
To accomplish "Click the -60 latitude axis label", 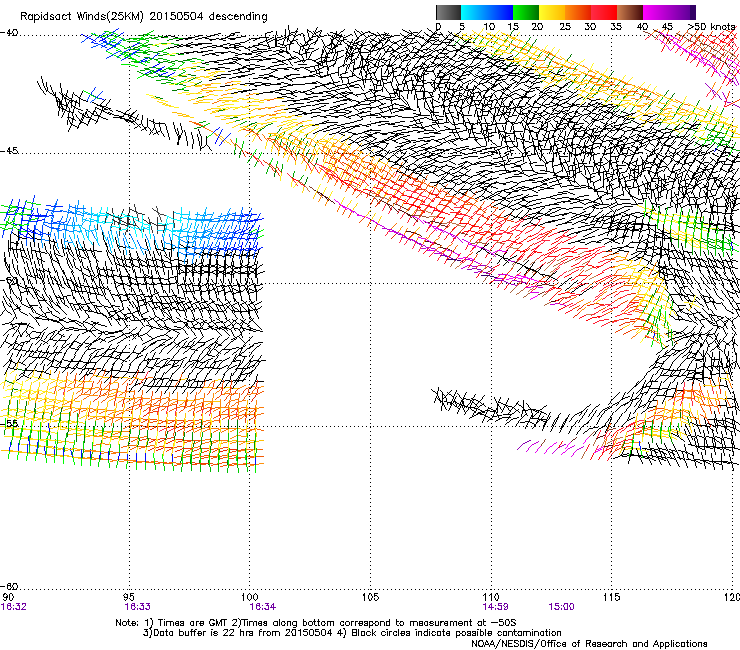I will (x=10, y=586).
